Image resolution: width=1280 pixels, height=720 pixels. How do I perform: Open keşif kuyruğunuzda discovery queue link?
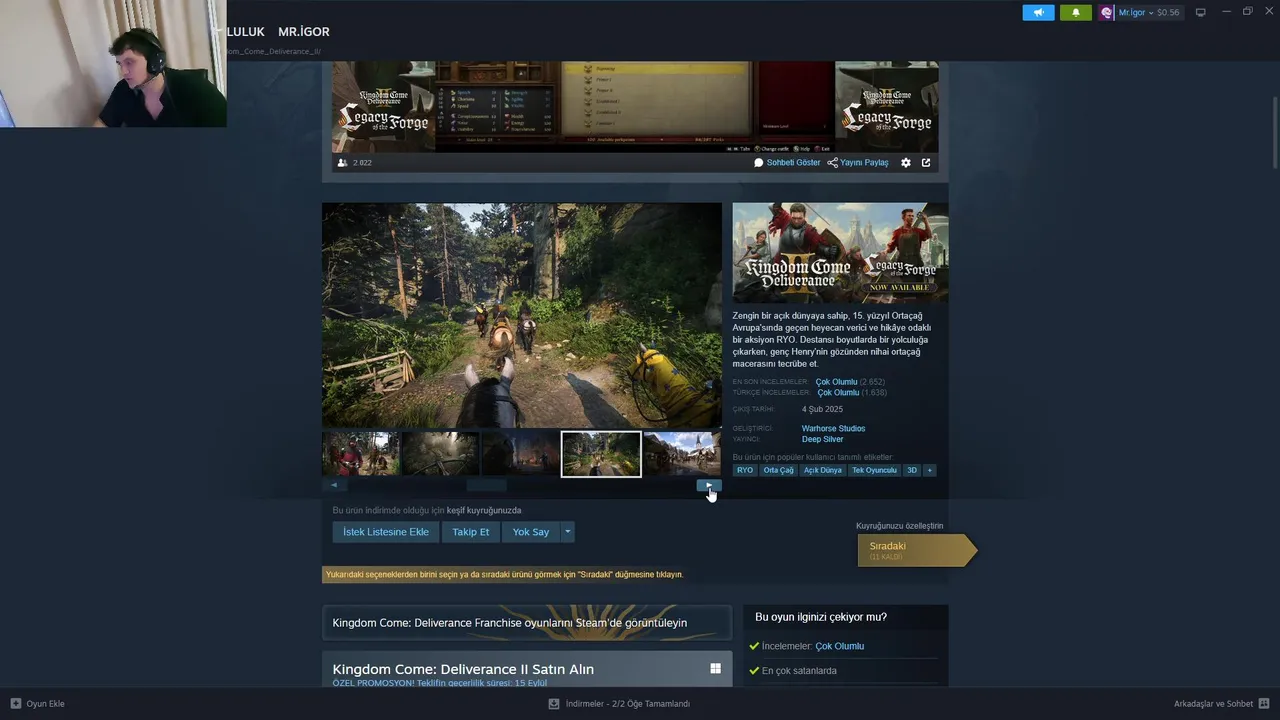click(484, 511)
